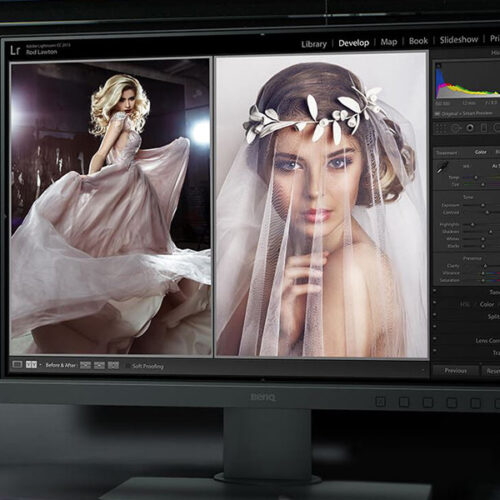Click the Previous button
The height and width of the screenshot is (500, 500).
pos(456,371)
